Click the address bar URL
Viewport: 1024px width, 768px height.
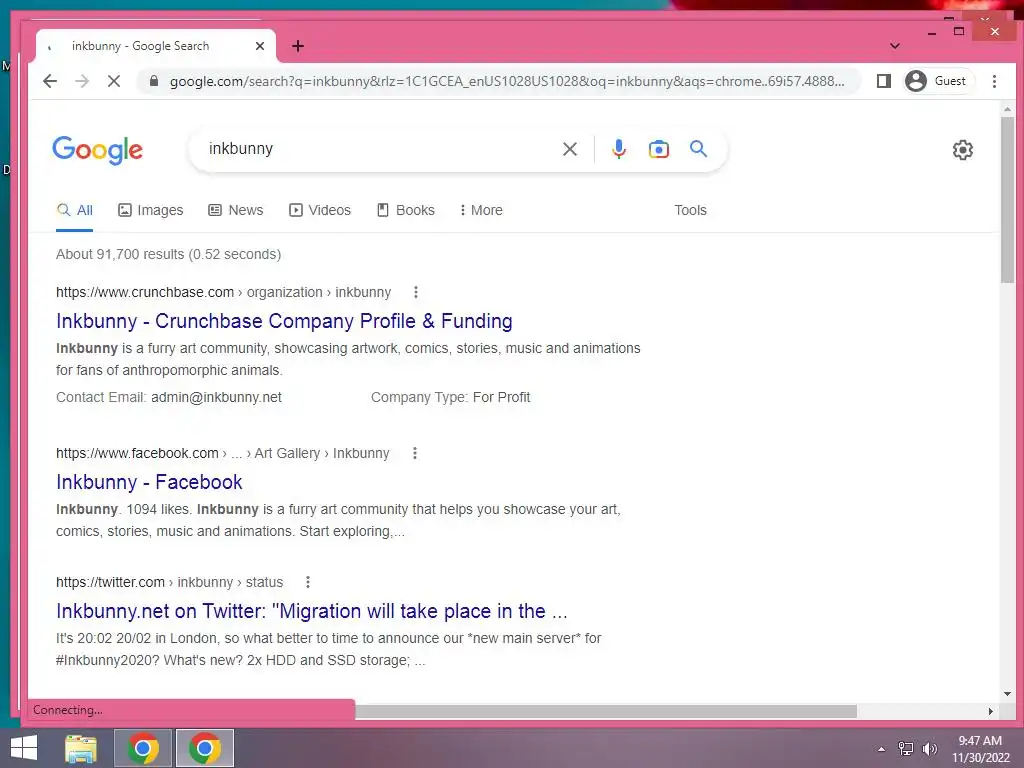pyautogui.click(x=507, y=81)
